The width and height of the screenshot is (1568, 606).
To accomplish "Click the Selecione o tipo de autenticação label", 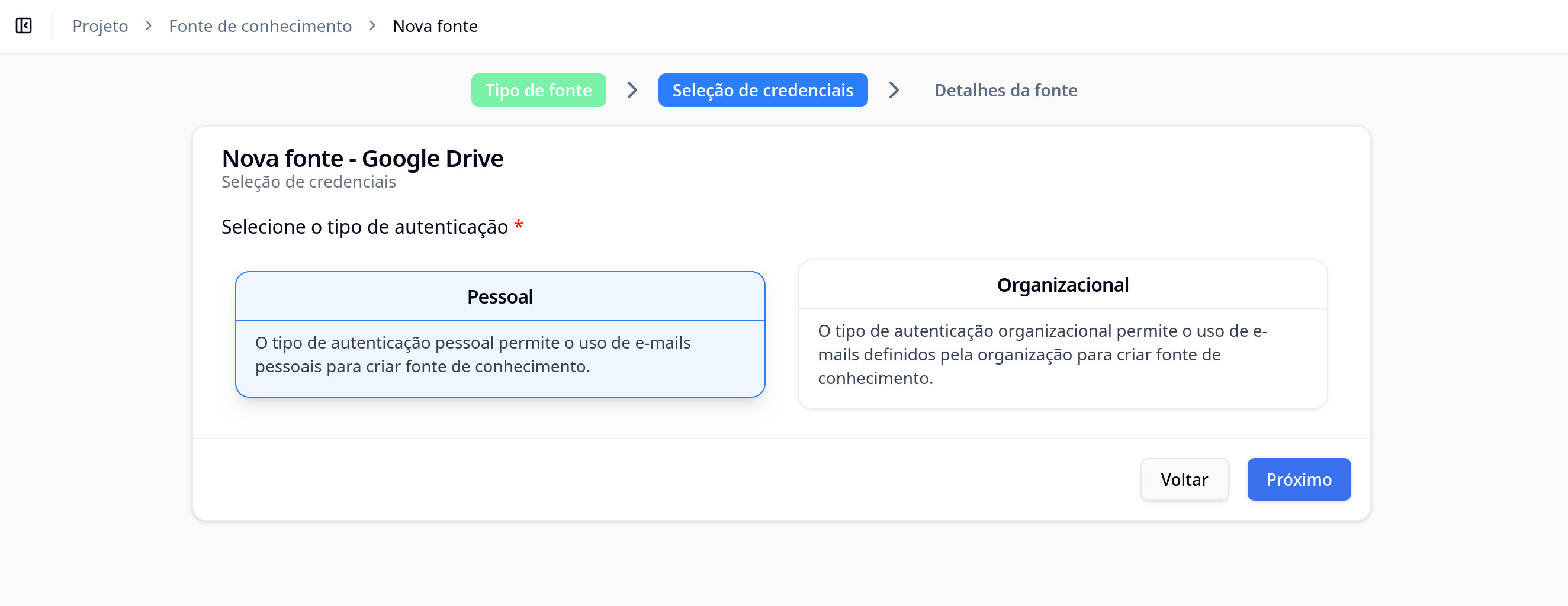I will (364, 227).
